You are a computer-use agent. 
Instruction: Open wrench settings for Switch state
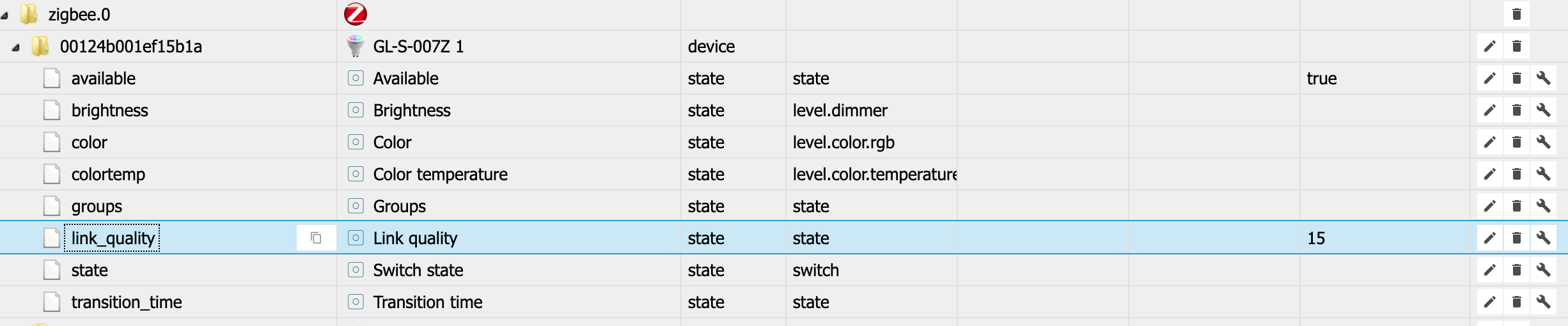point(1543,270)
